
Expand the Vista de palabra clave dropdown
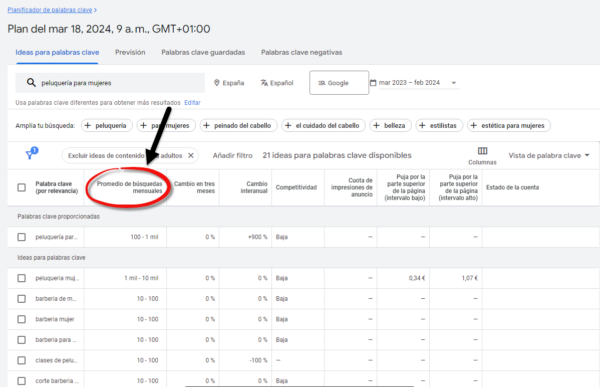point(549,155)
